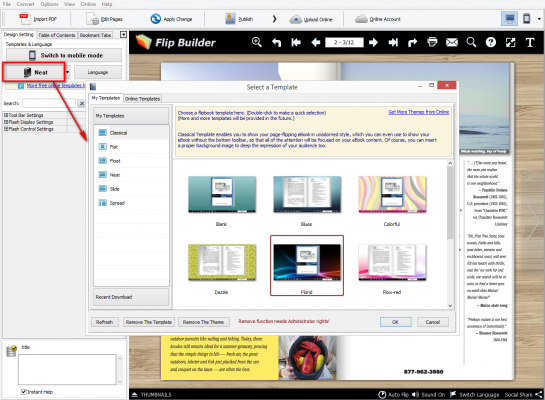Select Bookmark Tabs tab
Screen dimensions: 545x400
(x=96, y=35)
